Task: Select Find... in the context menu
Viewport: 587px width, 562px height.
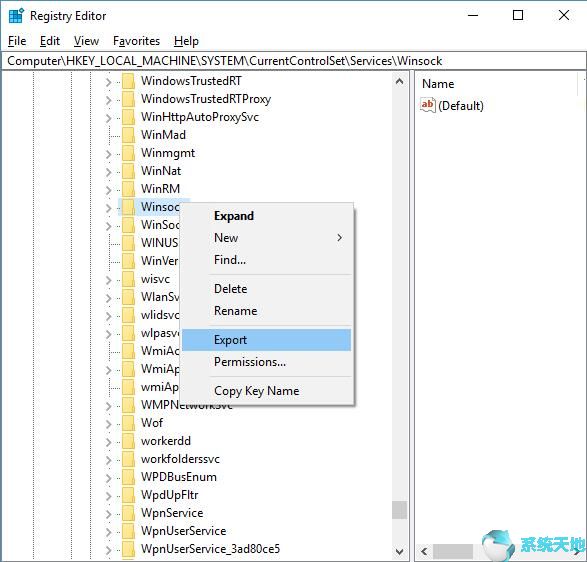Action: [x=267, y=260]
